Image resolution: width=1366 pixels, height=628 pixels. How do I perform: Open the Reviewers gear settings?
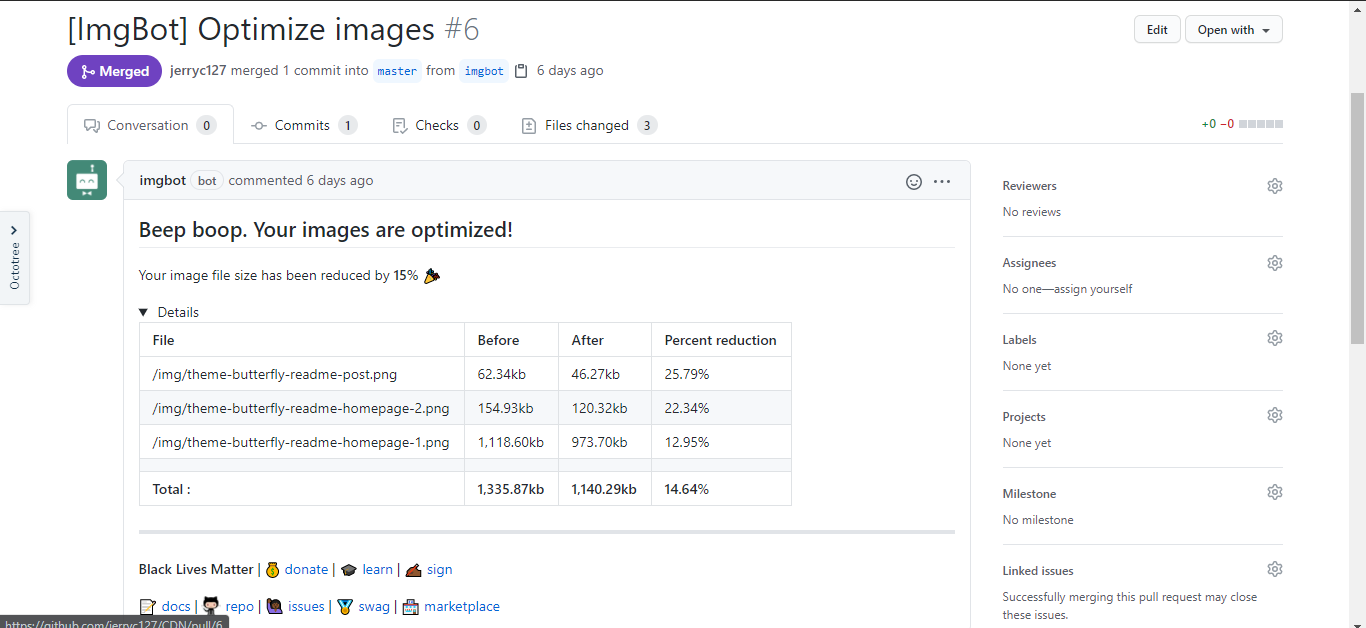tap(1274, 186)
